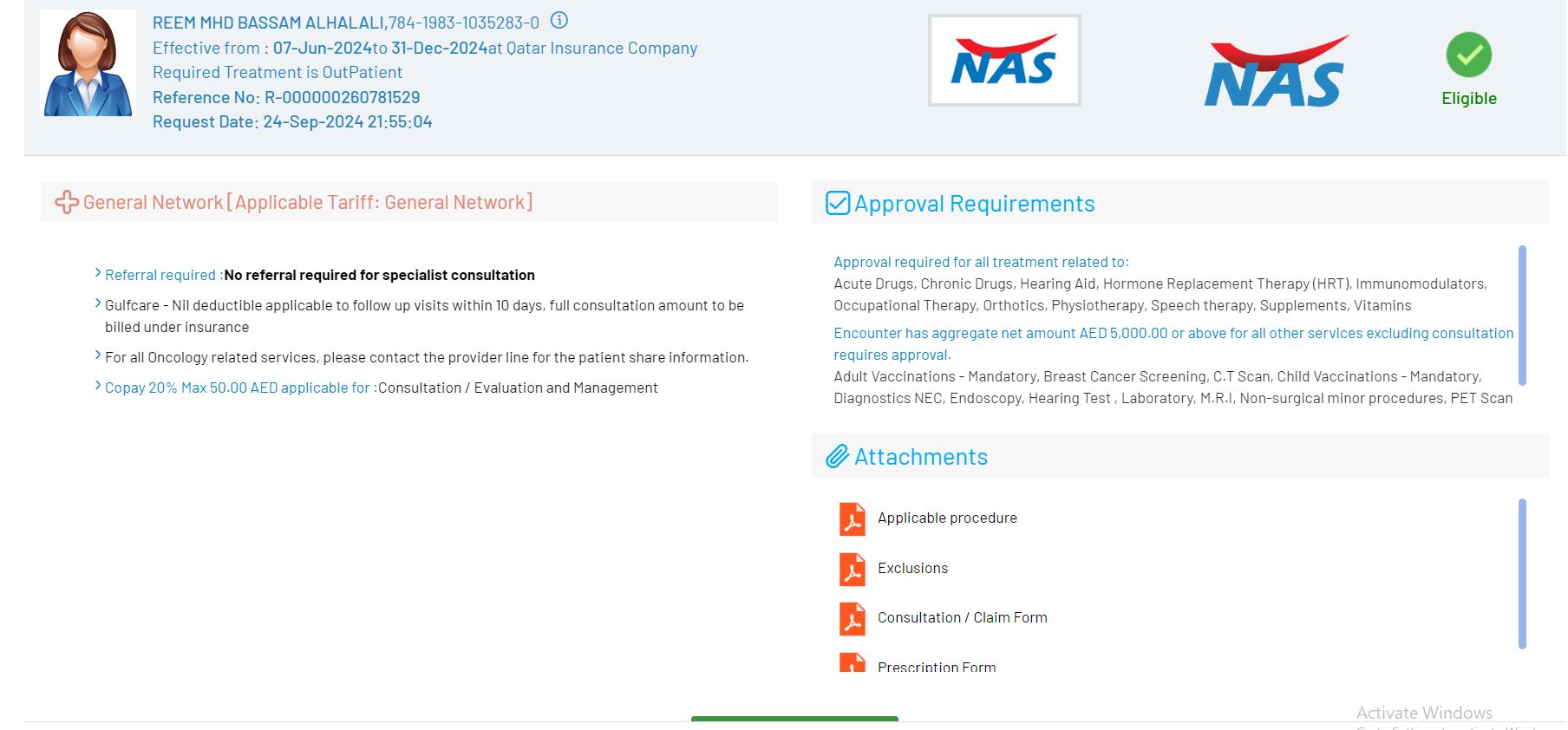The image size is (1568, 730).
Task: Click the Attachments paperclip icon
Action: (x=837, y=456)
